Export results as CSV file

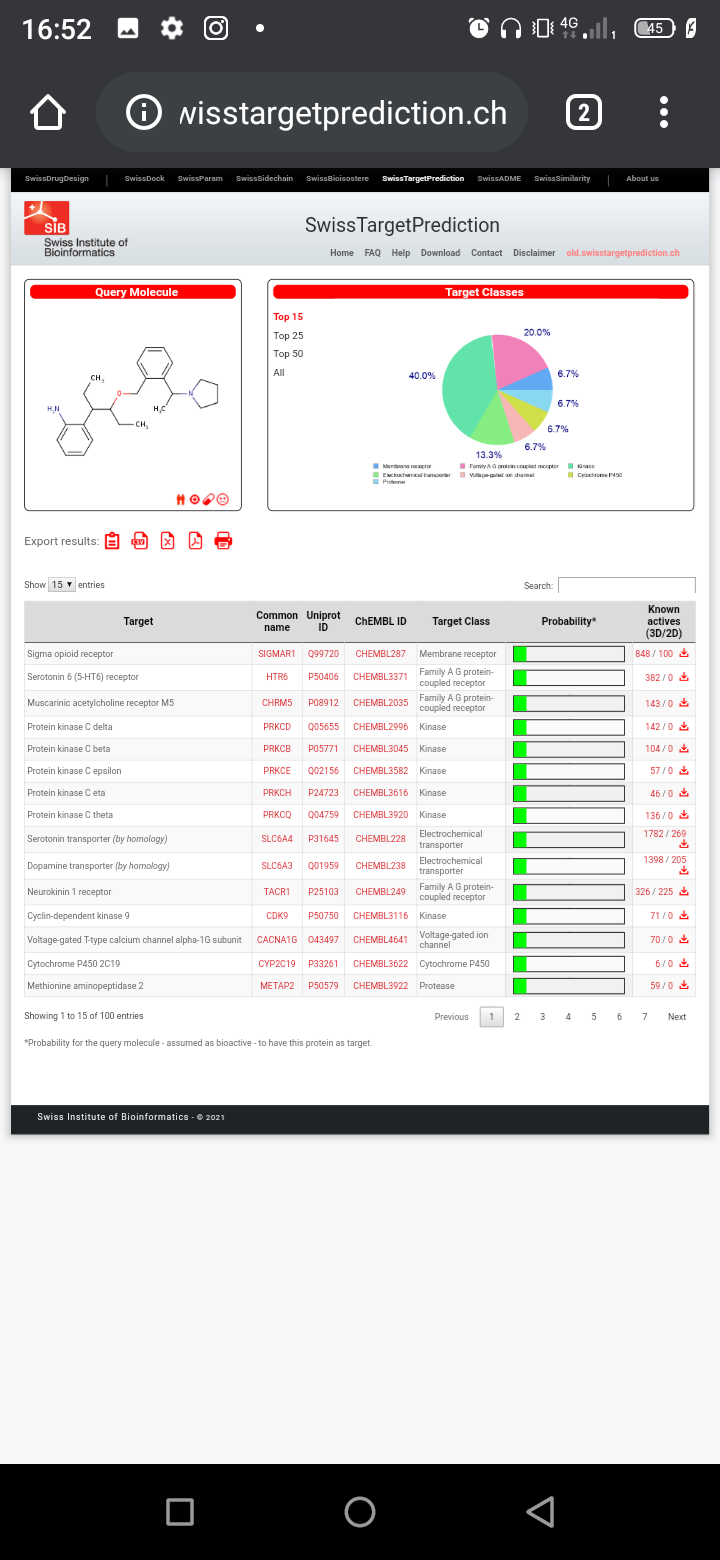click(140, 541)
